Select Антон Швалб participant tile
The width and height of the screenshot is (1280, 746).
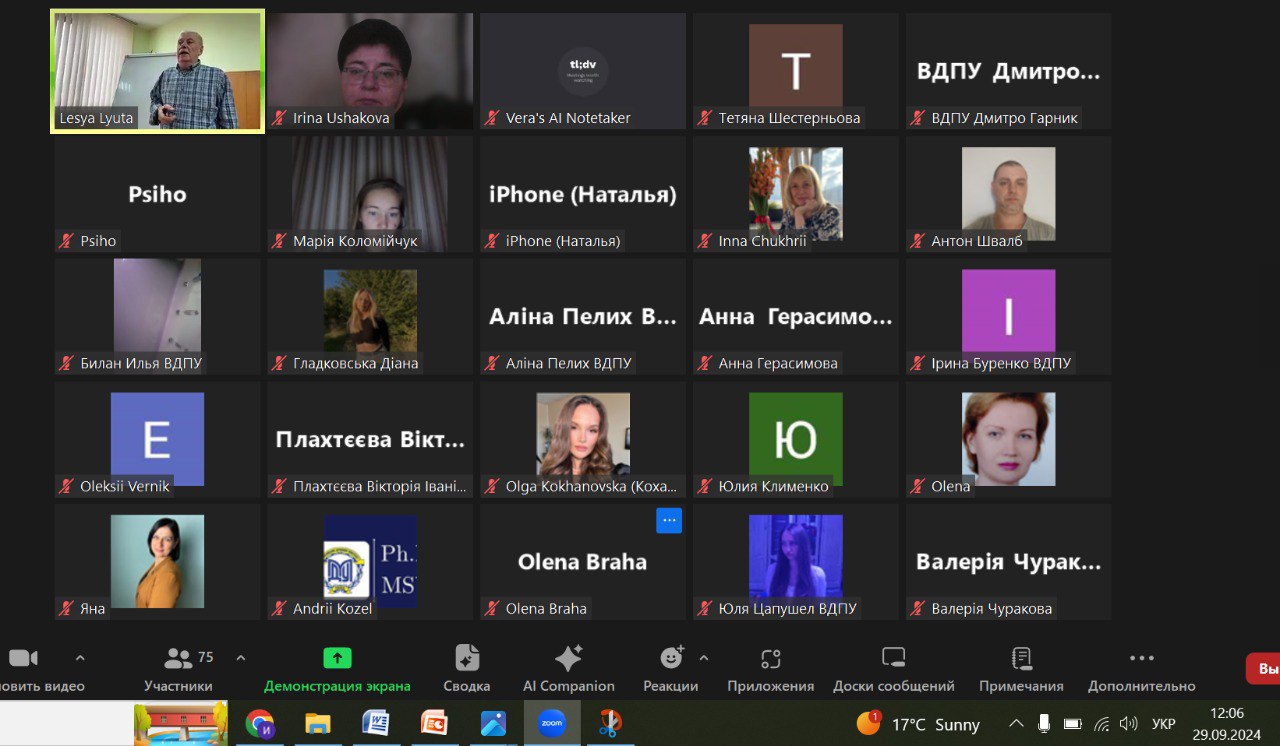pyautogui.click(x=1008, y=194)
